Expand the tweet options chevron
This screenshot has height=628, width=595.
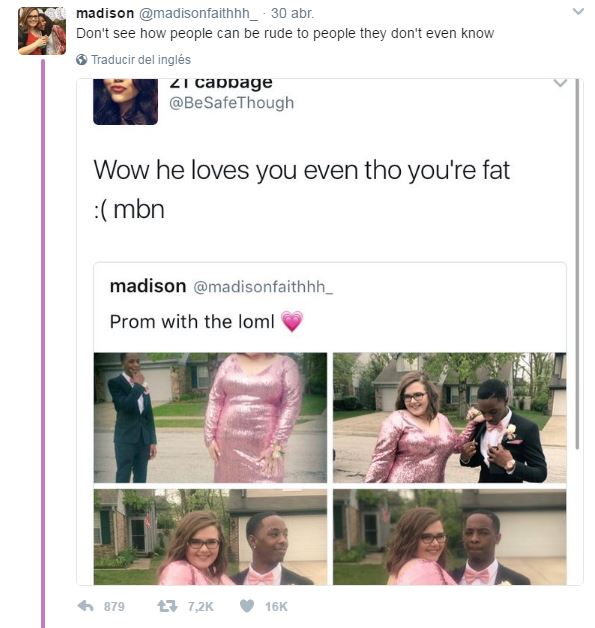tap(578, 12)
